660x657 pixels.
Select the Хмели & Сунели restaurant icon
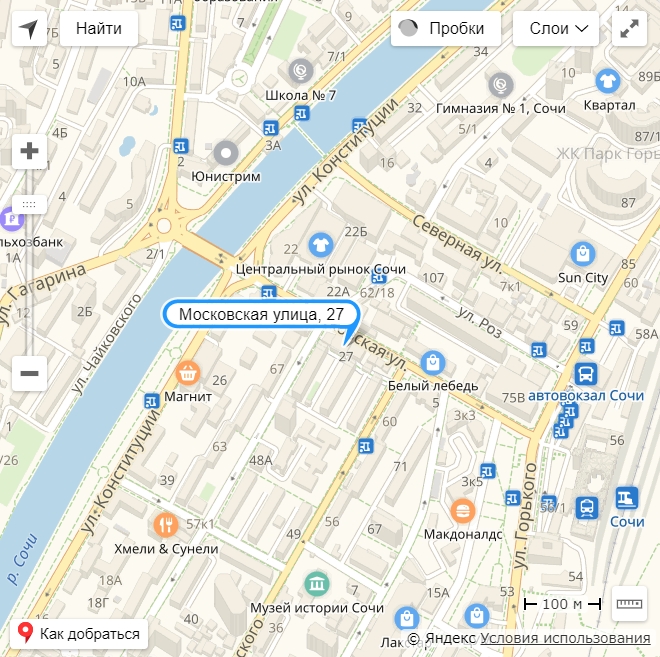click(166, 525)
